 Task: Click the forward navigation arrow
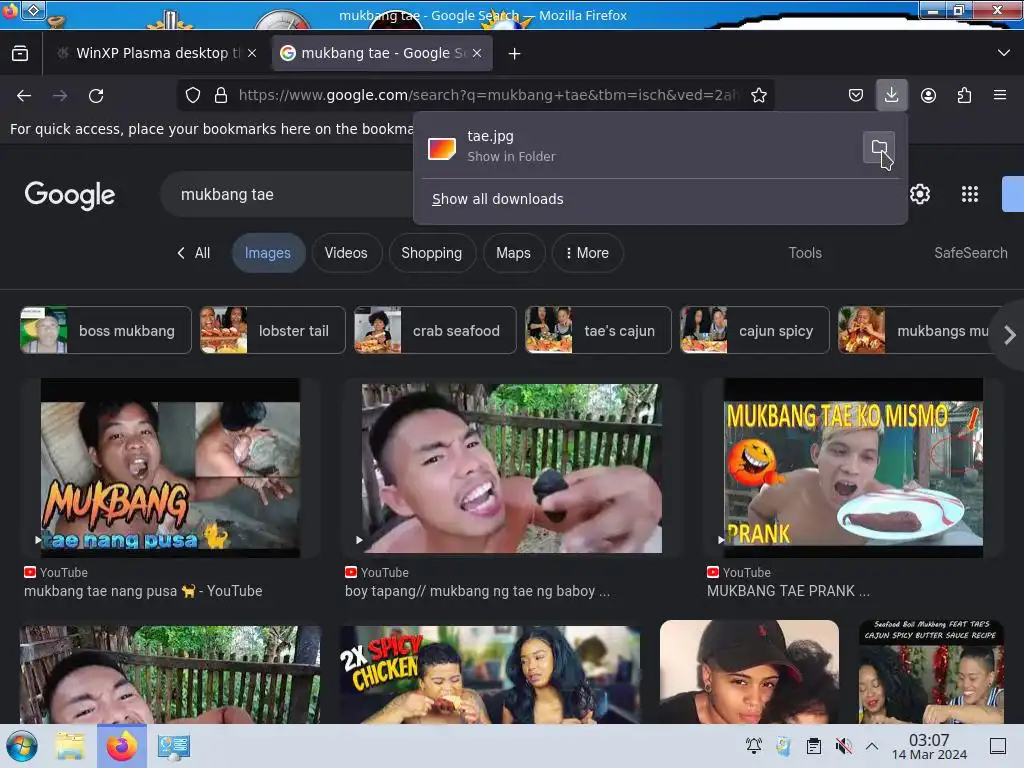[60, 95]
